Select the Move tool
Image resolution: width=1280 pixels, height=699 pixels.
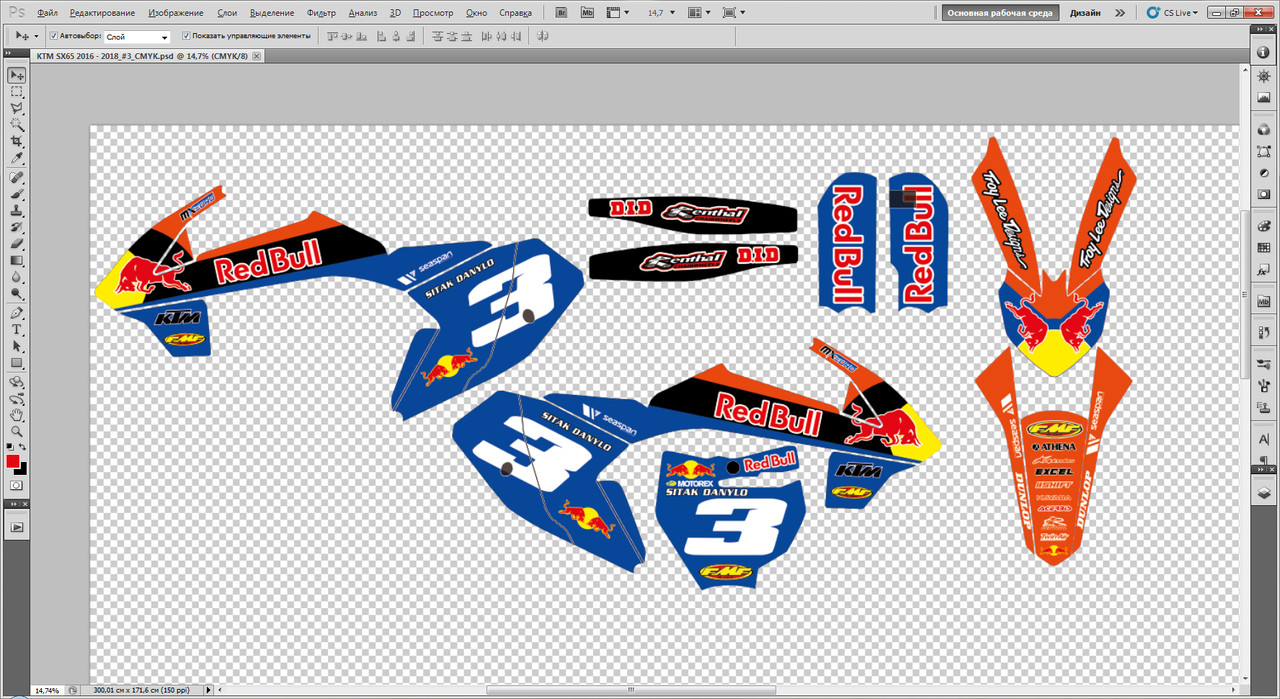(x=17, y=75)
